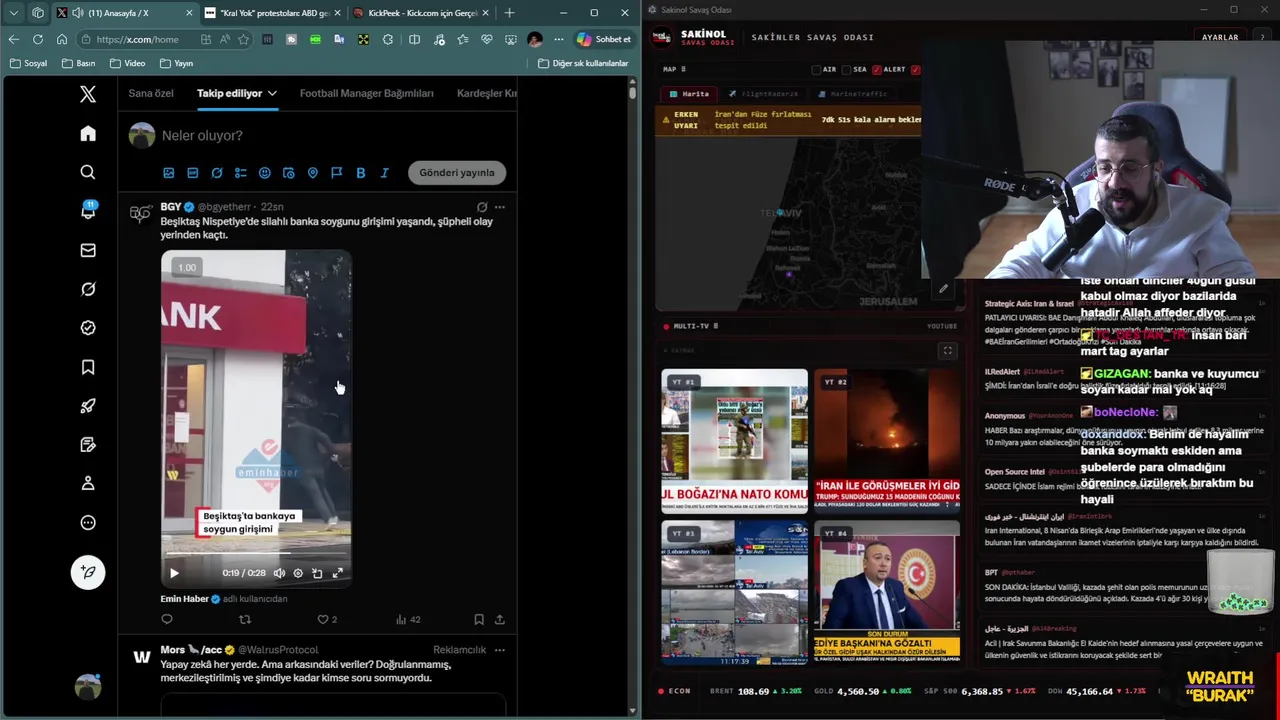Viewport: 1280px width, 720px height.
Task: Repost the BGY post
Action: click(245, 619)
